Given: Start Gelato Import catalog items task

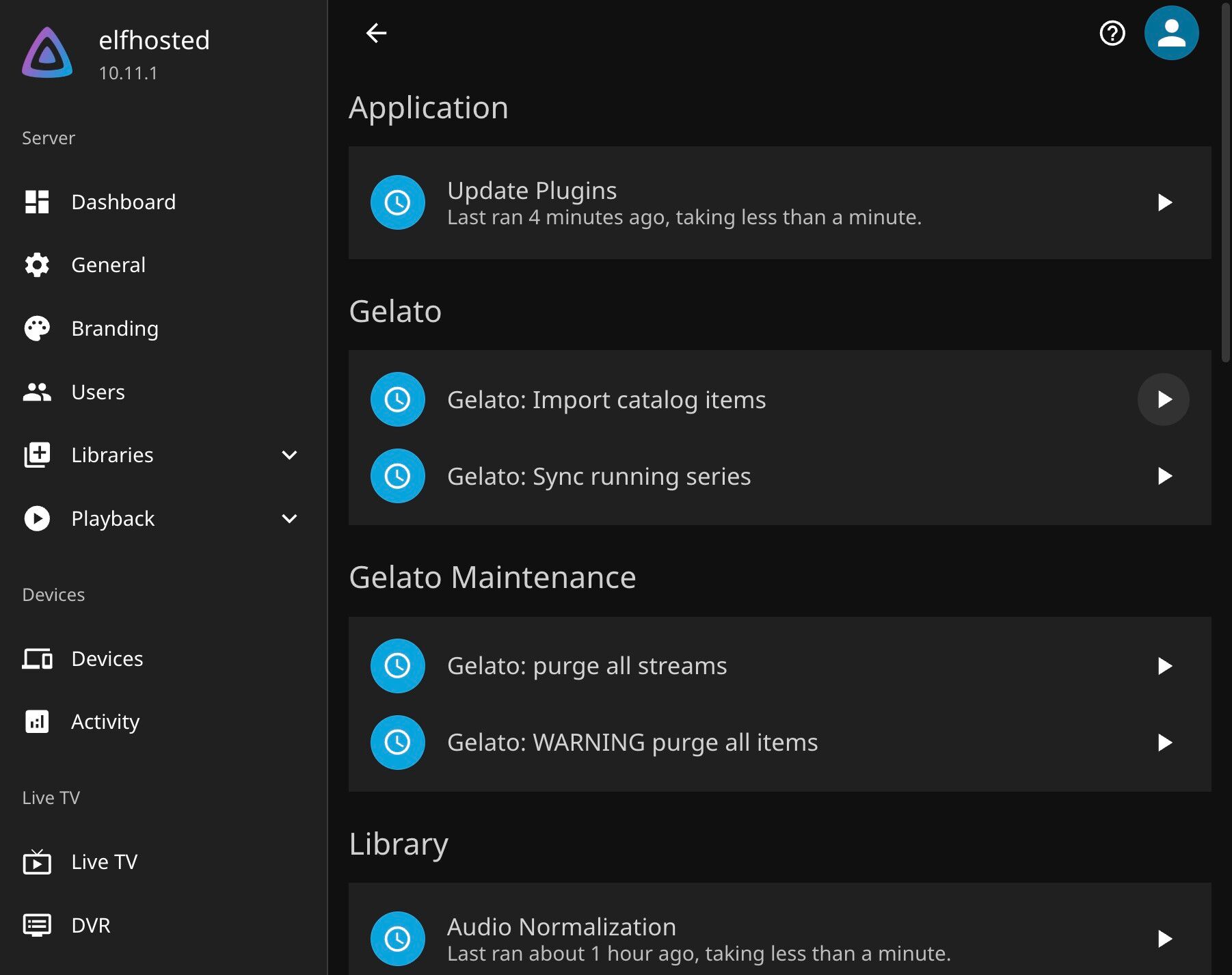Looking at the screenshot, I should pyautogui.click(x=1164, y=399).
